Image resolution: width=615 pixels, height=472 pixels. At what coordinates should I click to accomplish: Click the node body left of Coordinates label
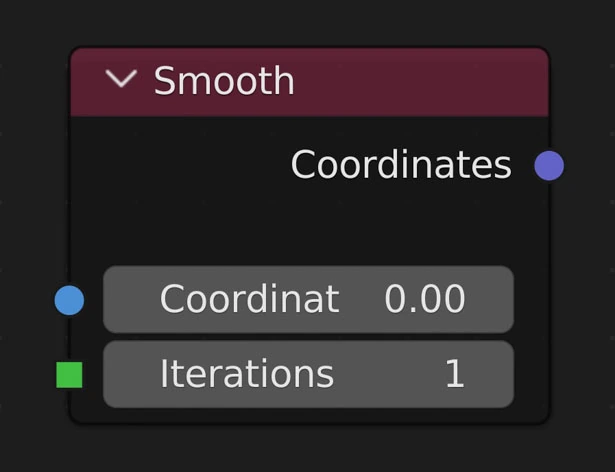[180, 165]
